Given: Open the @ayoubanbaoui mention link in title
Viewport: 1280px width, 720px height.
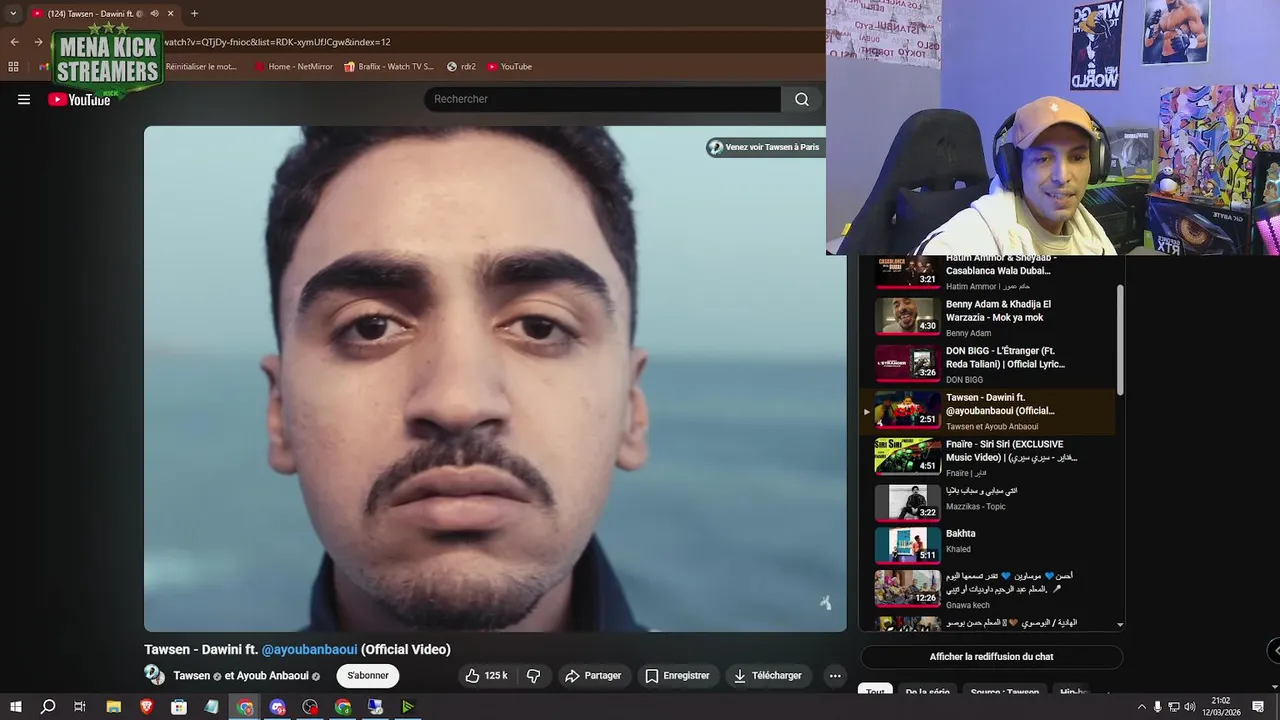Looking at the screenshot, I should tap(309, 649).
